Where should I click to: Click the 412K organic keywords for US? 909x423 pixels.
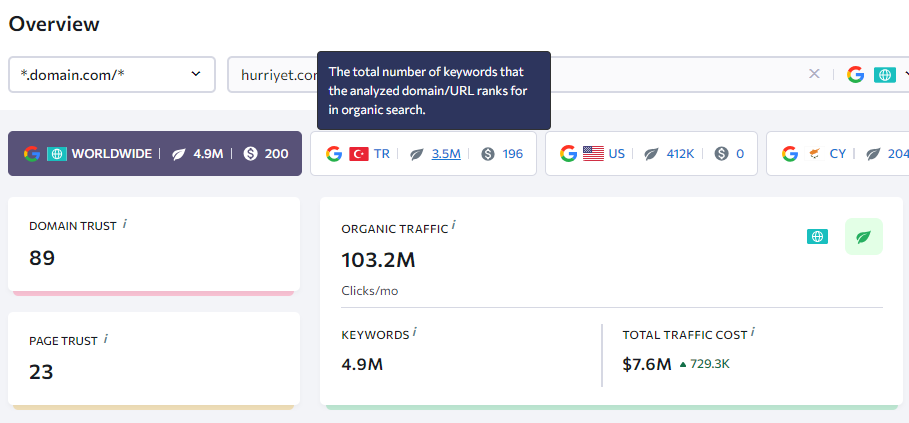[680, 154]
